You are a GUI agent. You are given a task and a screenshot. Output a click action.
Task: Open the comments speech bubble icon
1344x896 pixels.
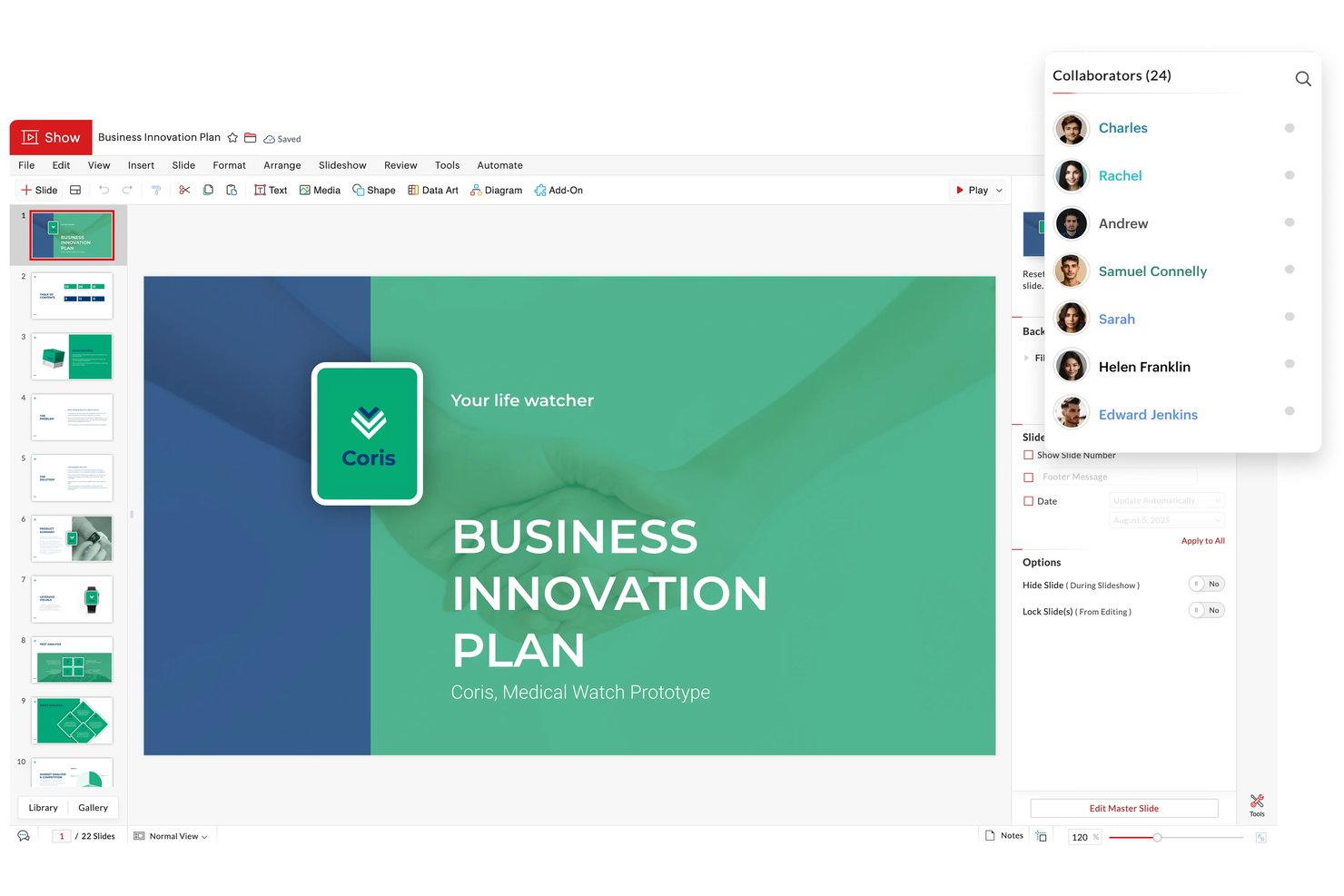(x=24, y=836)
